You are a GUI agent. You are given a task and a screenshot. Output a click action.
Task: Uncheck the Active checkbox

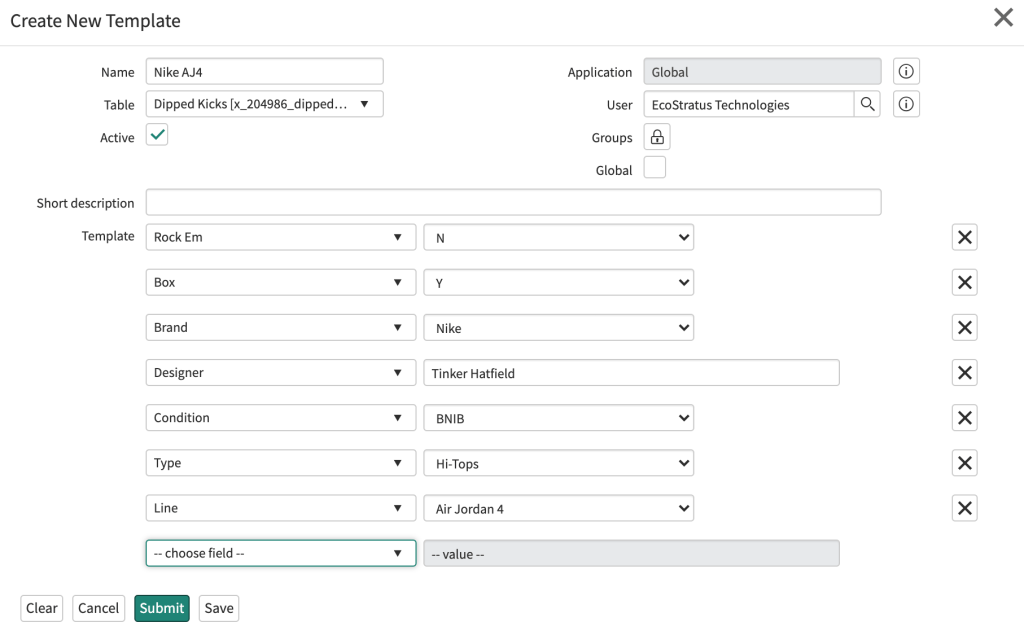[157, 135]
